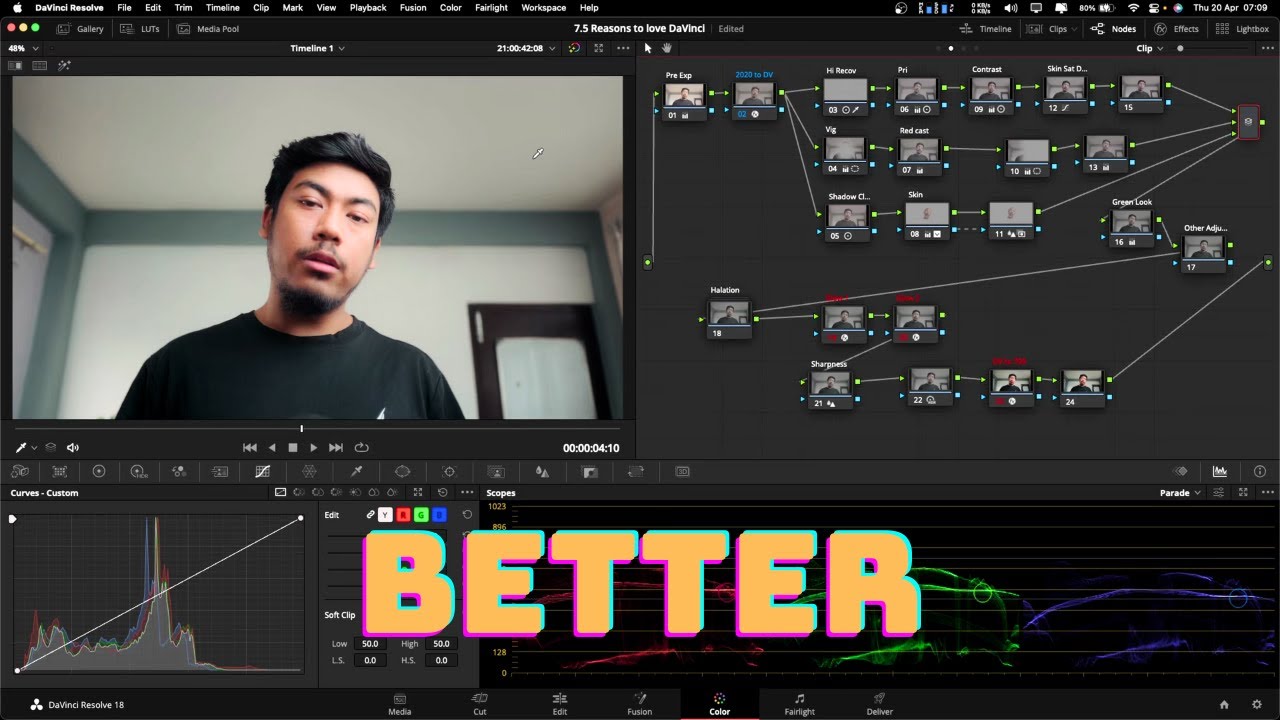The image size is (1280, 720).
Task: Open the Timeline 1 dropdown
Action: click(x=317, y=48)
